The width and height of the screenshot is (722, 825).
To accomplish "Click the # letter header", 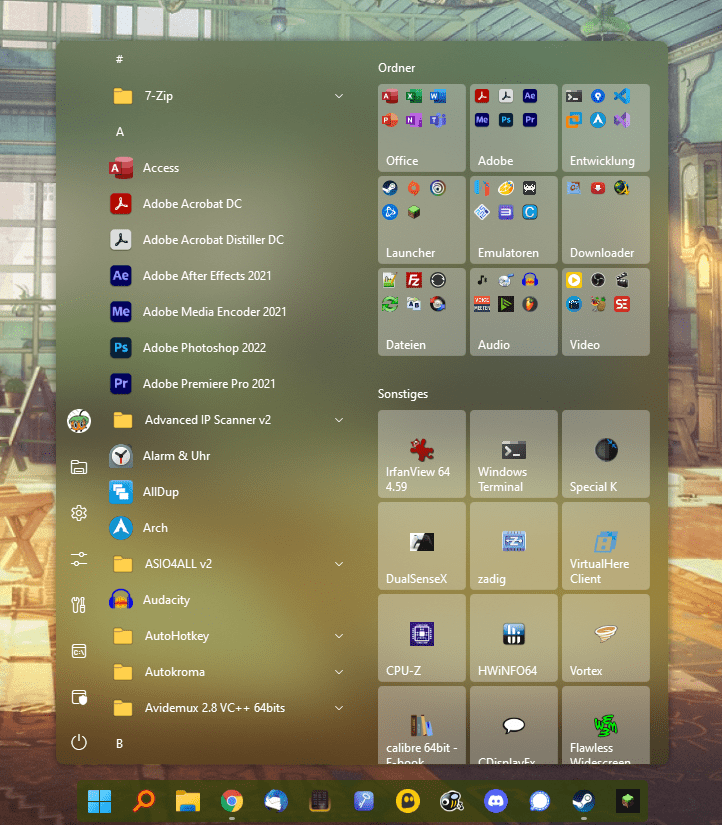I will pyautogui.click(x=119, y=59).
